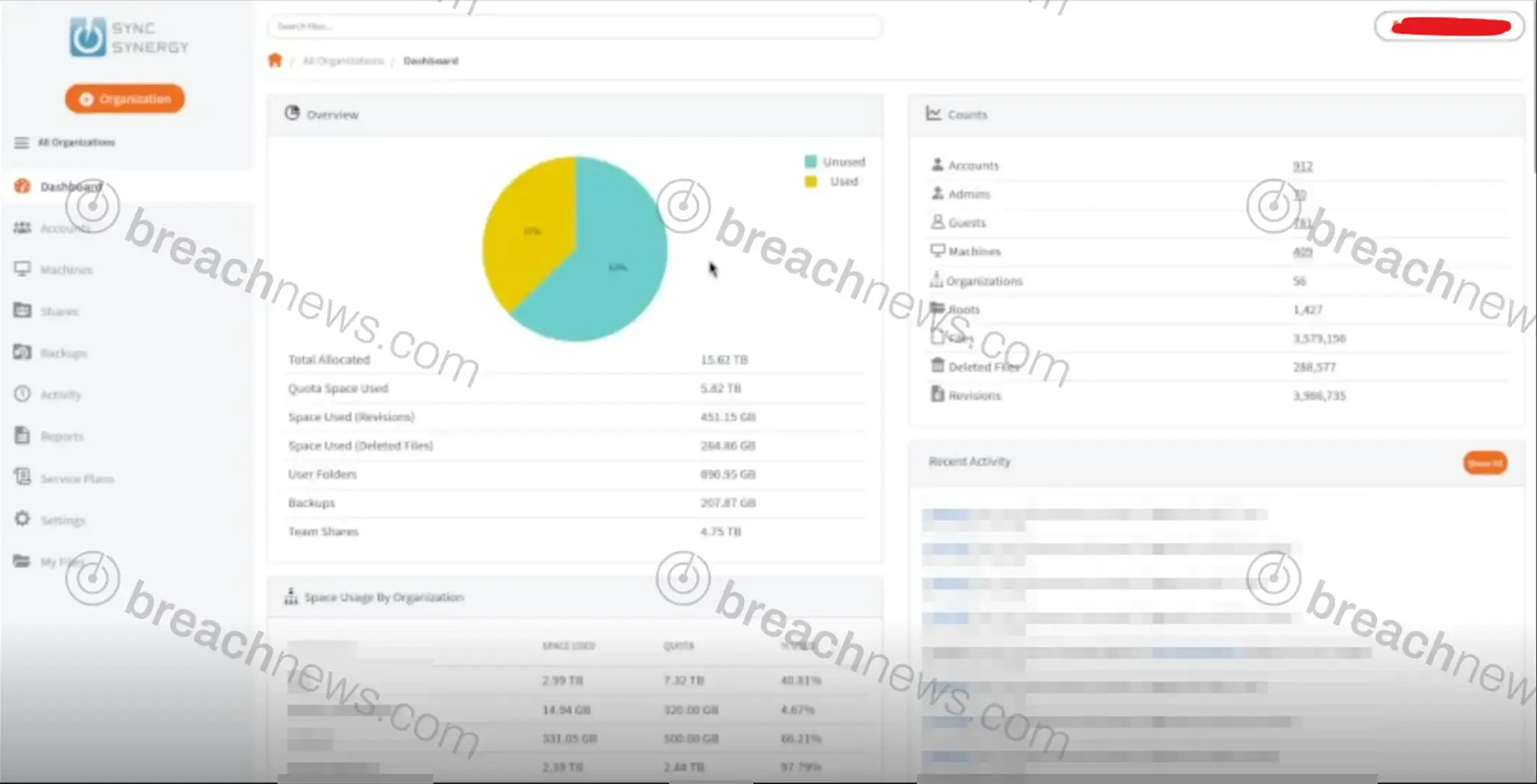1537x784 pixels.
Task: Click the Search files input field
Action: [574, 27]
